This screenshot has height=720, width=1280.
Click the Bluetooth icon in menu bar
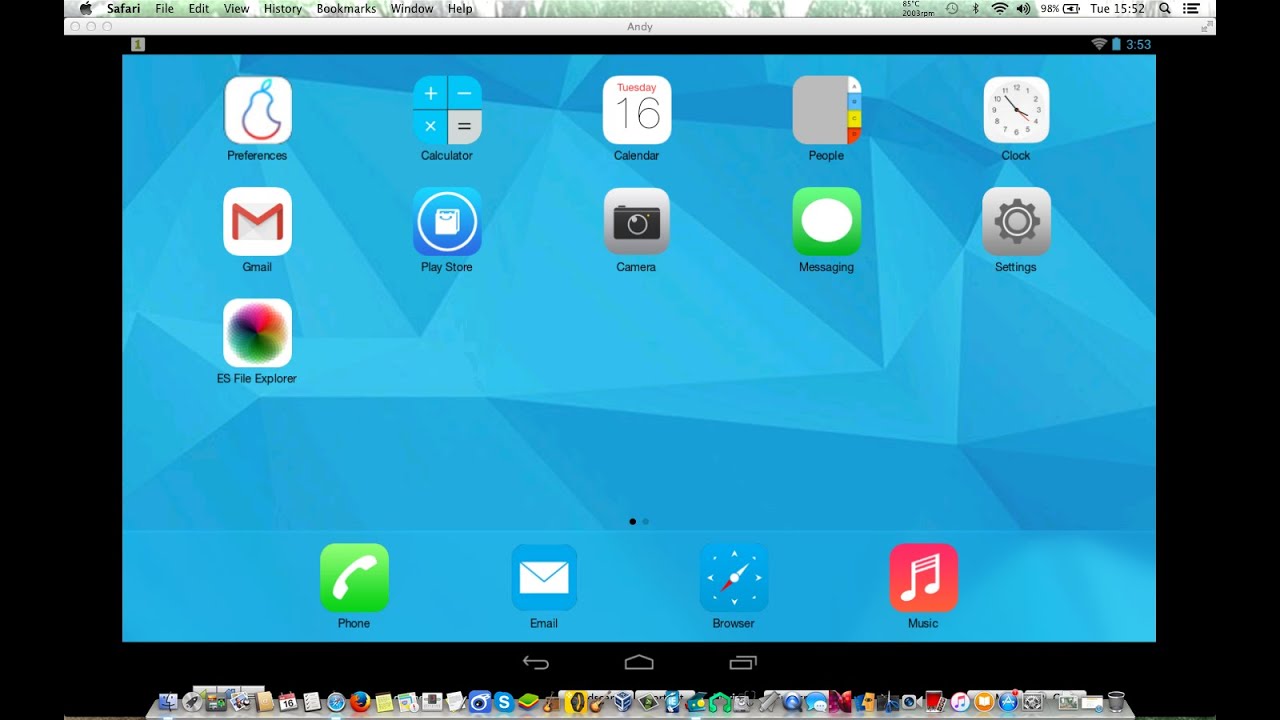pos(976,9)
